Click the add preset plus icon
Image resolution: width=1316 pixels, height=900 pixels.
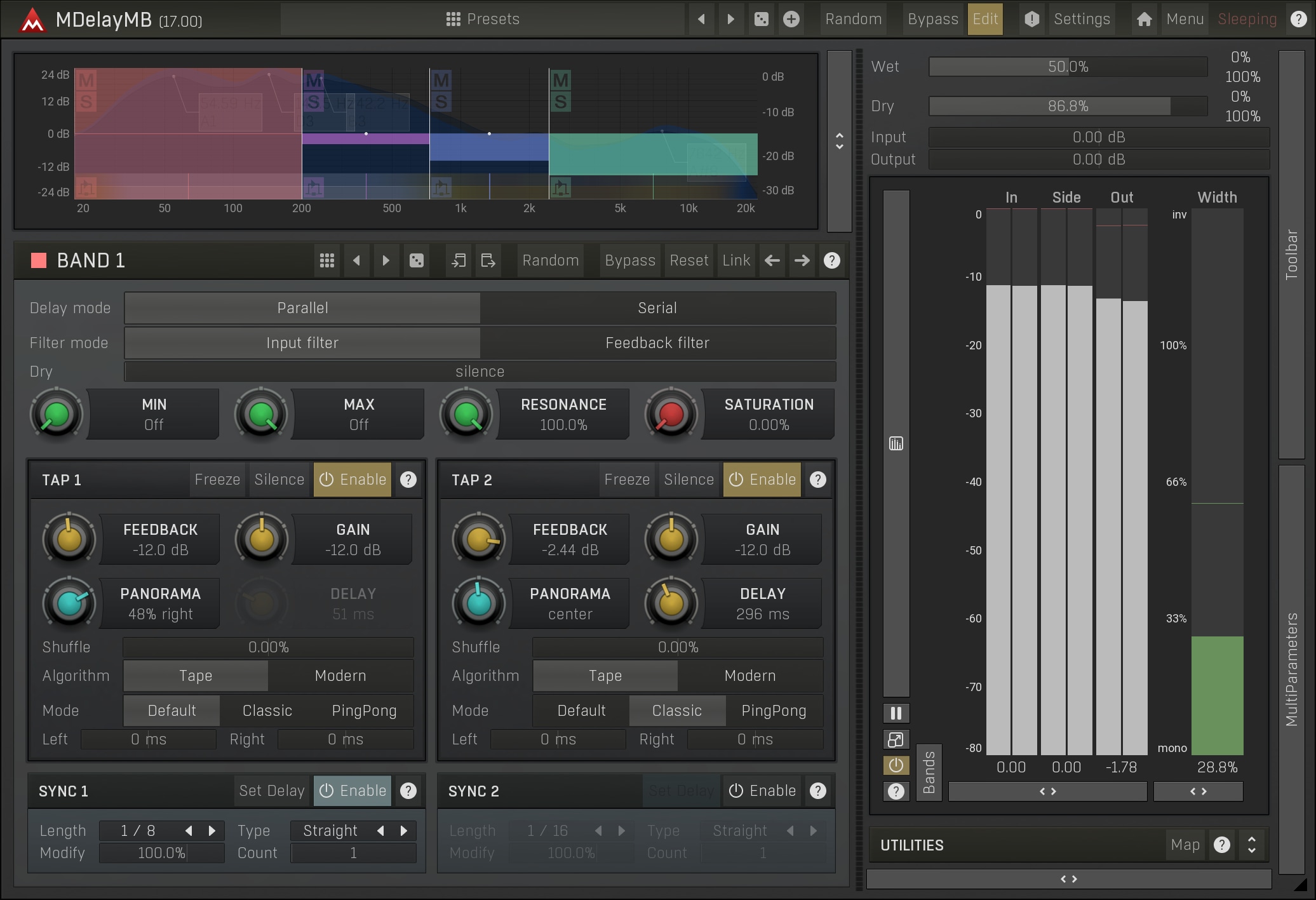[791, 19]
